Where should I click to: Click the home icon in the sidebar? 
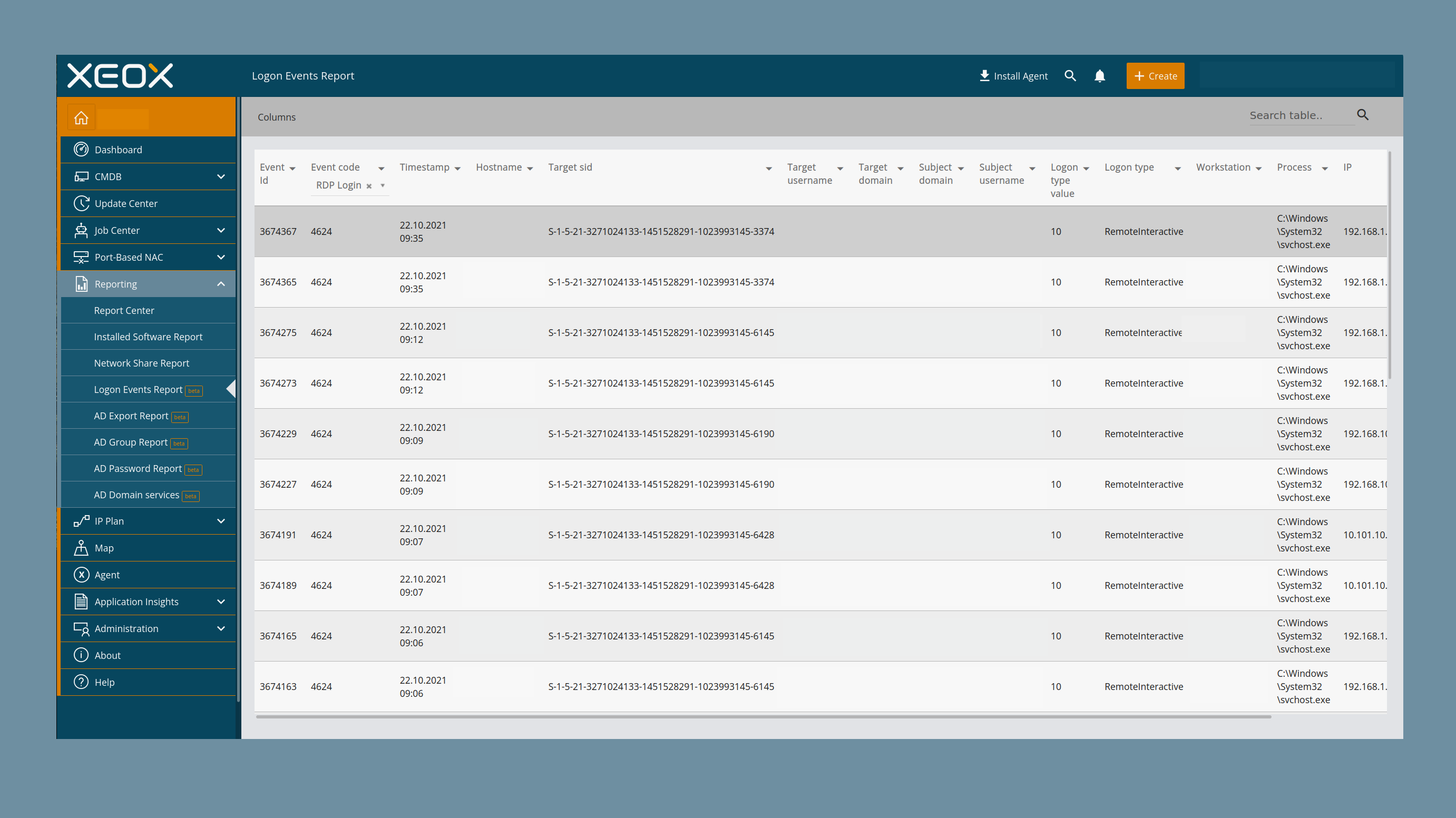[x=81, y=117]
